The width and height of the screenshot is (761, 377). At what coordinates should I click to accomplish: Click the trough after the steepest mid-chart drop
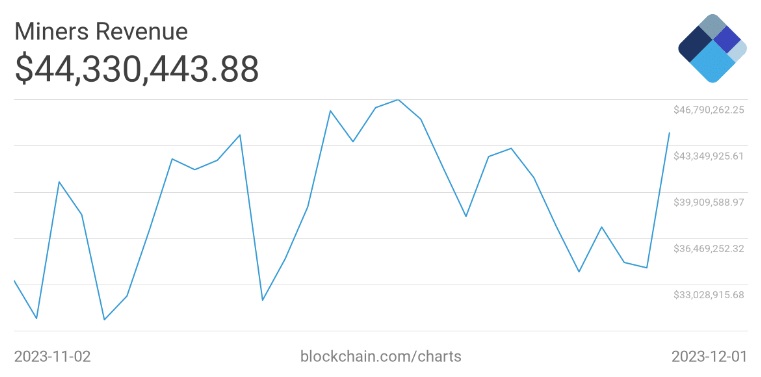click(x=263, y=300)
